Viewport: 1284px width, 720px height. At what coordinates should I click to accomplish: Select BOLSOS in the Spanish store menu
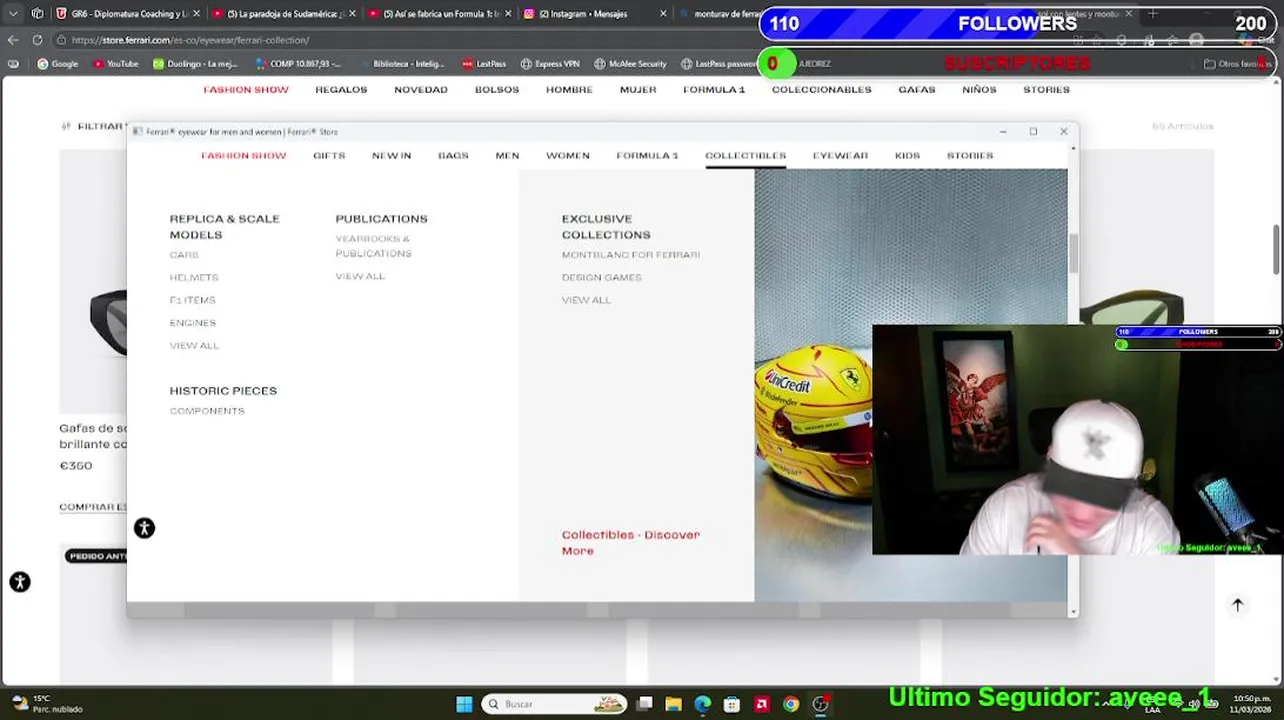click(x=497, y=90)
